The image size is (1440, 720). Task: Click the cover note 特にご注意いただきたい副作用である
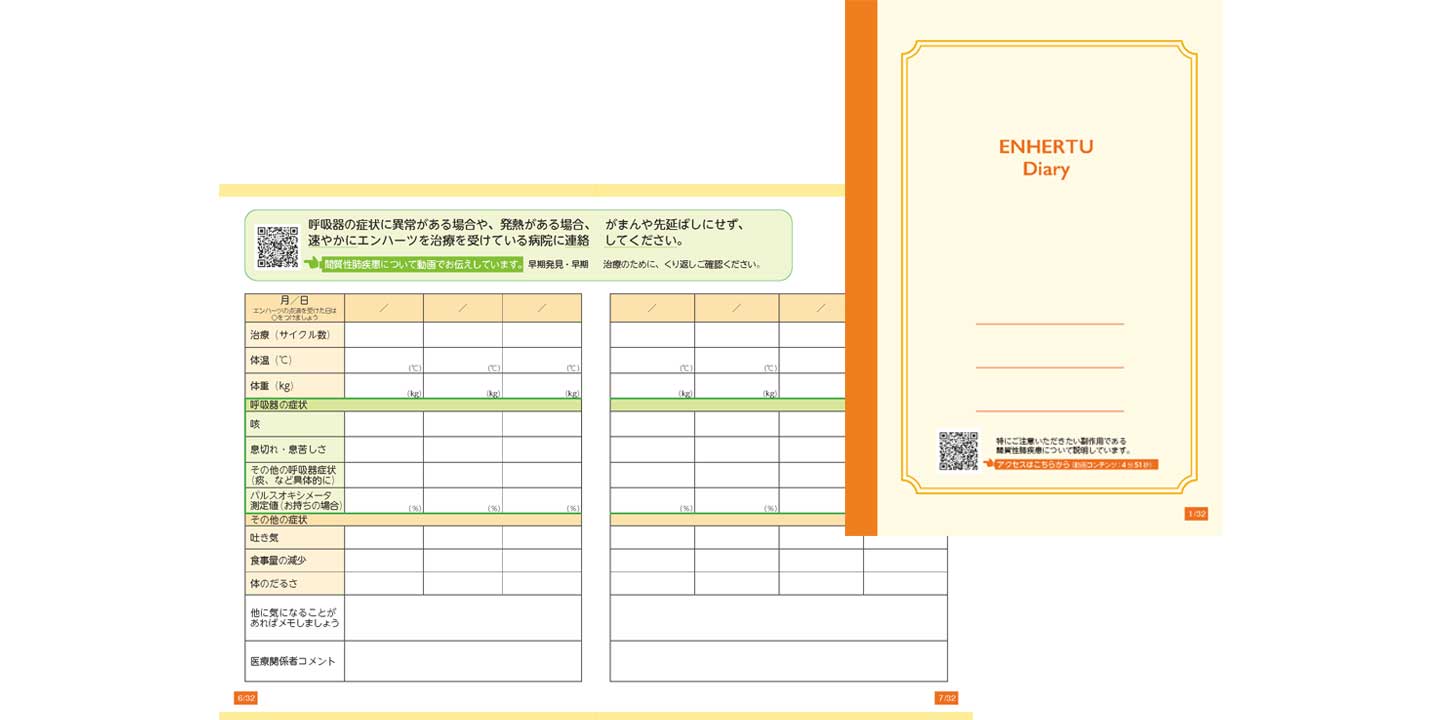coord(1061,440)
